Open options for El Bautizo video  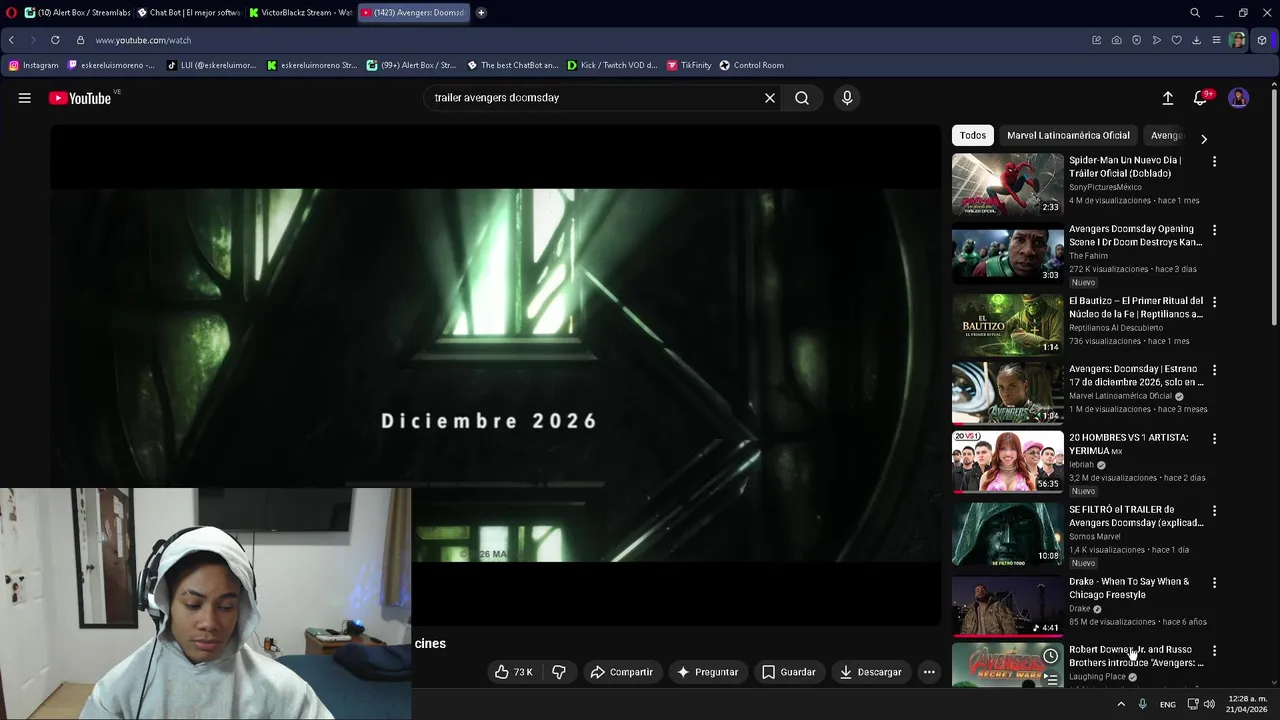(x=1215, y=301)
